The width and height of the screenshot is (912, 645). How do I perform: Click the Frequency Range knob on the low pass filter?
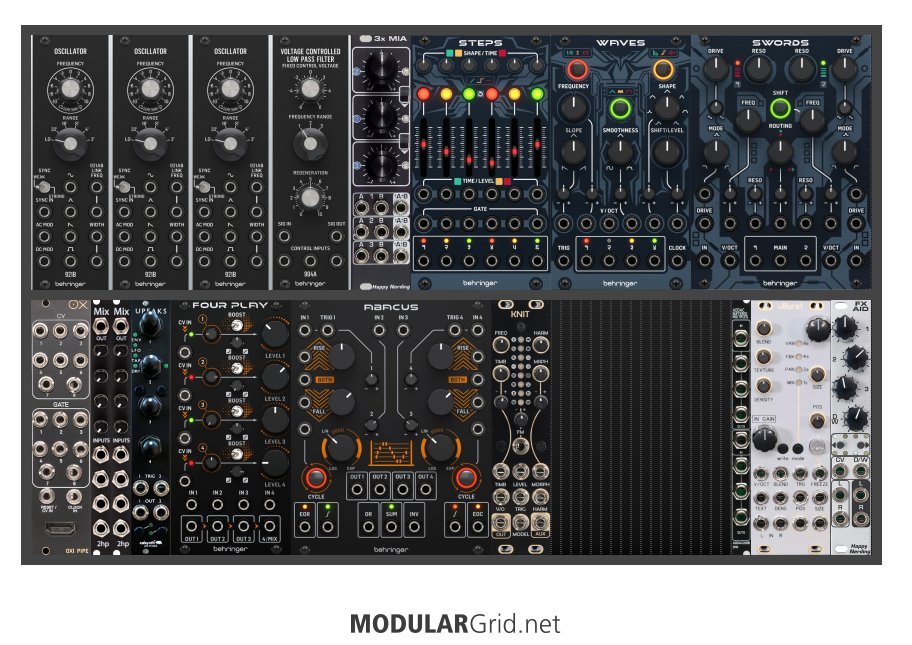[310, 143]
